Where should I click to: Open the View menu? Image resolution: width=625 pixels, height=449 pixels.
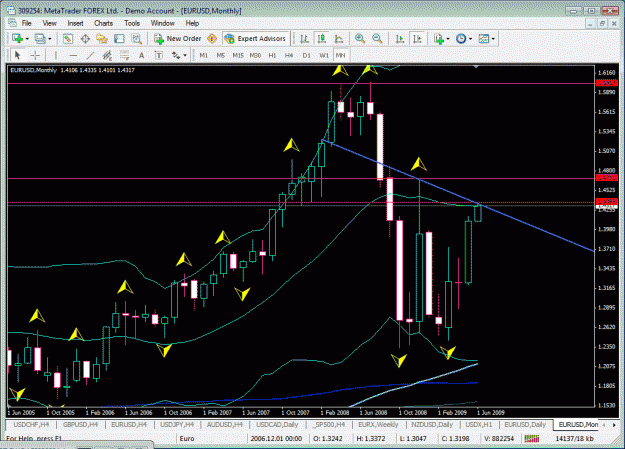pyautogui.click(x=49, y=23)
